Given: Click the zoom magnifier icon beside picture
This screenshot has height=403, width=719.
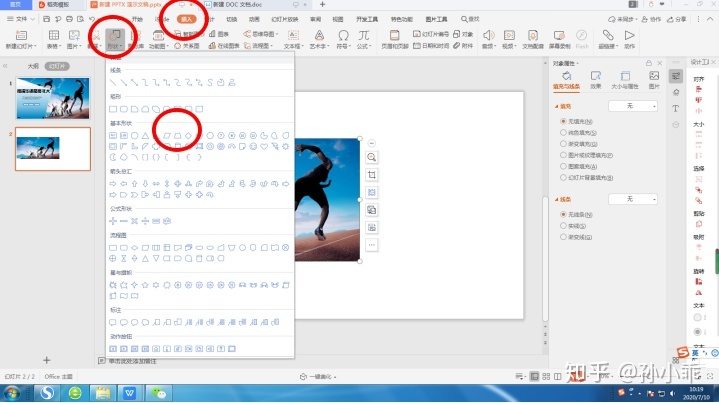Looking at the screenshot, I should point(371,157).
